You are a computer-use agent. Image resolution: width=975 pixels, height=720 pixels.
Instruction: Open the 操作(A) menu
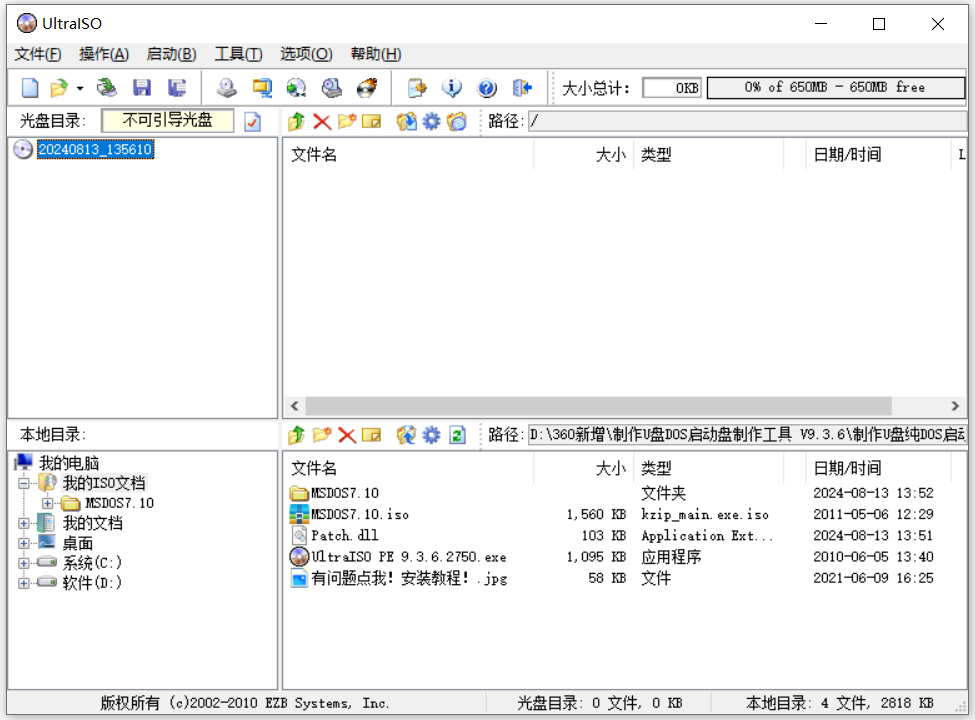tap(104, 54)
